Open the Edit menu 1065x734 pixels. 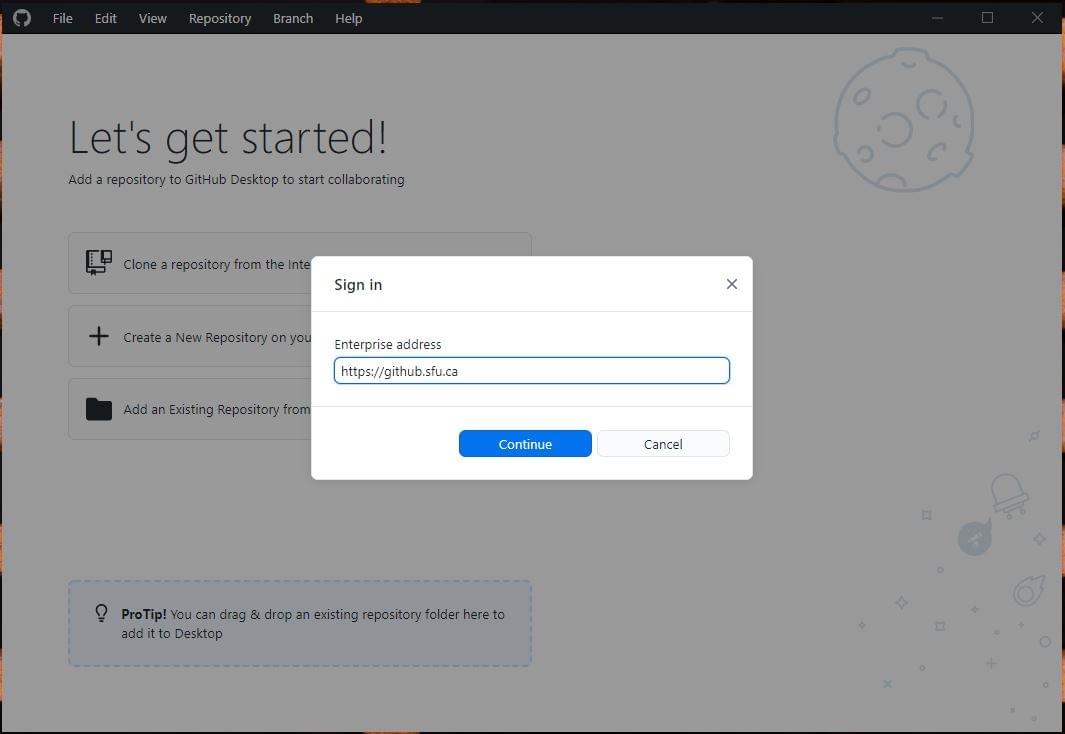pyautogui.click(x=105, y=18)
